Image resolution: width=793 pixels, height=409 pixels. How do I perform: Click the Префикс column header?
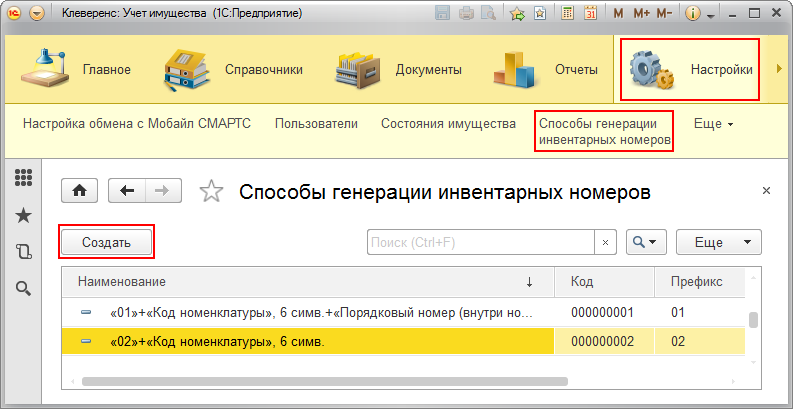pyautogui.click(x=700, y=282)
